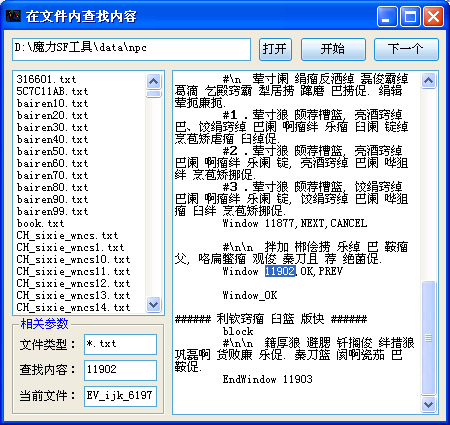Click the highlighted 11902 text in content

[x=280, y=271]
